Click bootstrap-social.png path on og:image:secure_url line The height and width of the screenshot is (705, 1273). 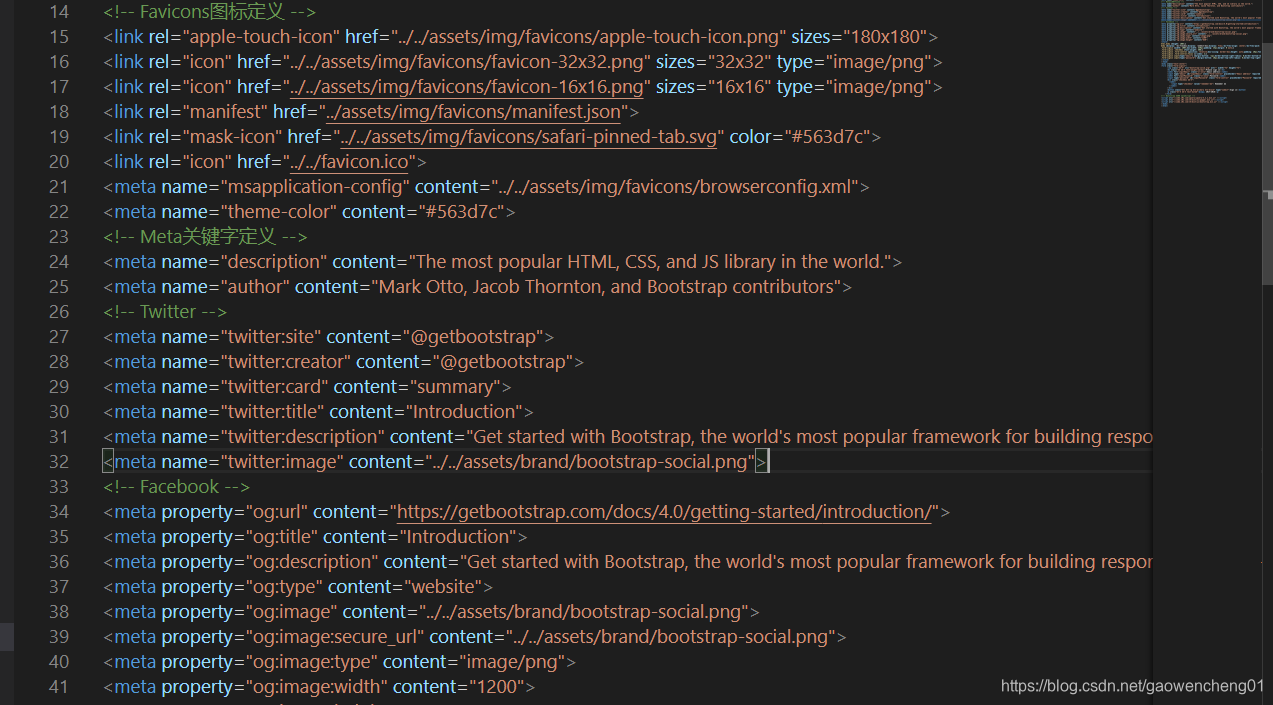(672, 637)
